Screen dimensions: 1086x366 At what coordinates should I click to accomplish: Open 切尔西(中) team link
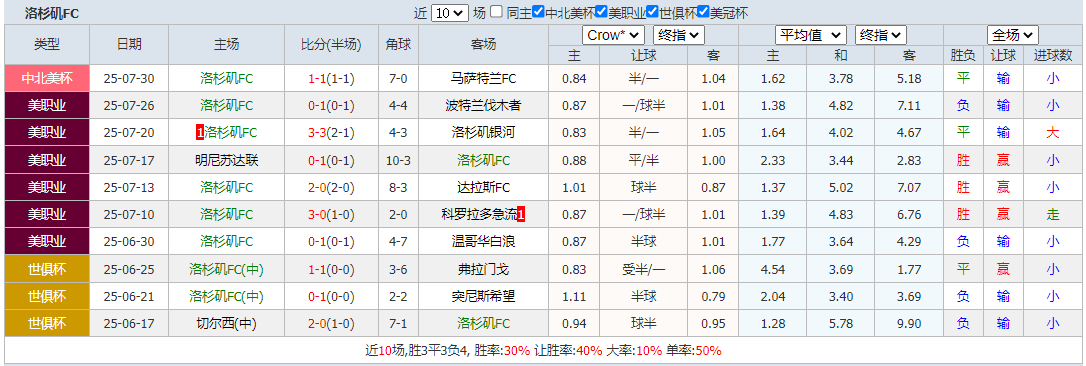226,323
